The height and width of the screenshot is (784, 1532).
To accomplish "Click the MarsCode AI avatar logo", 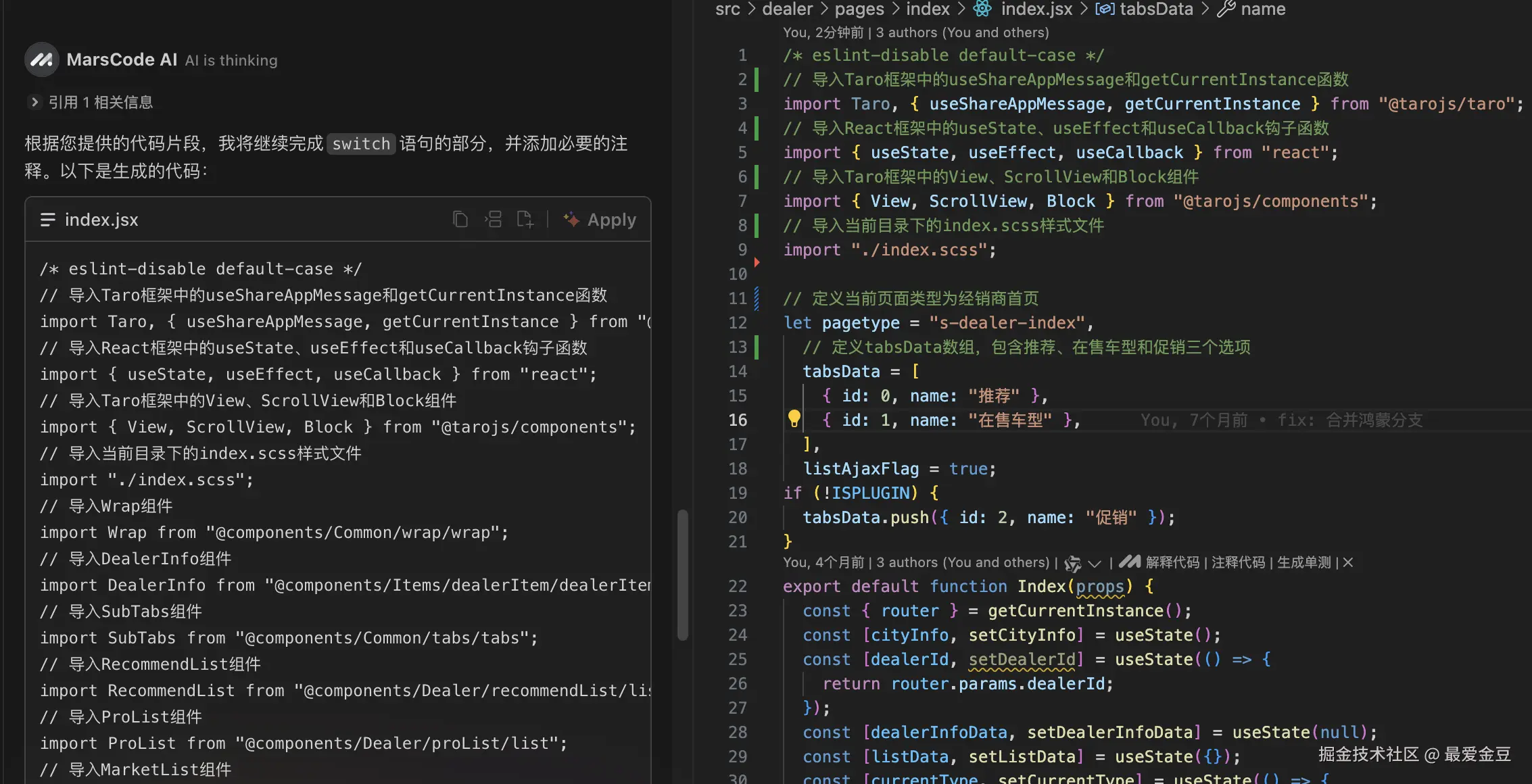I will (42, 60).
